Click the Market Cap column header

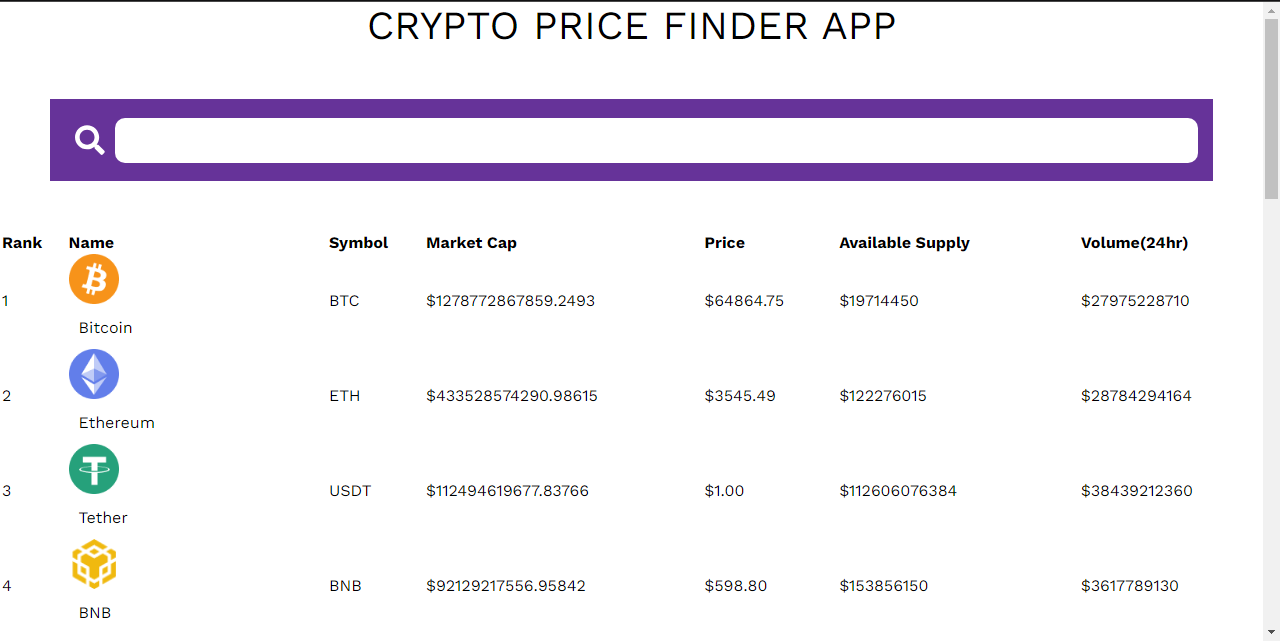coord(471,243)
